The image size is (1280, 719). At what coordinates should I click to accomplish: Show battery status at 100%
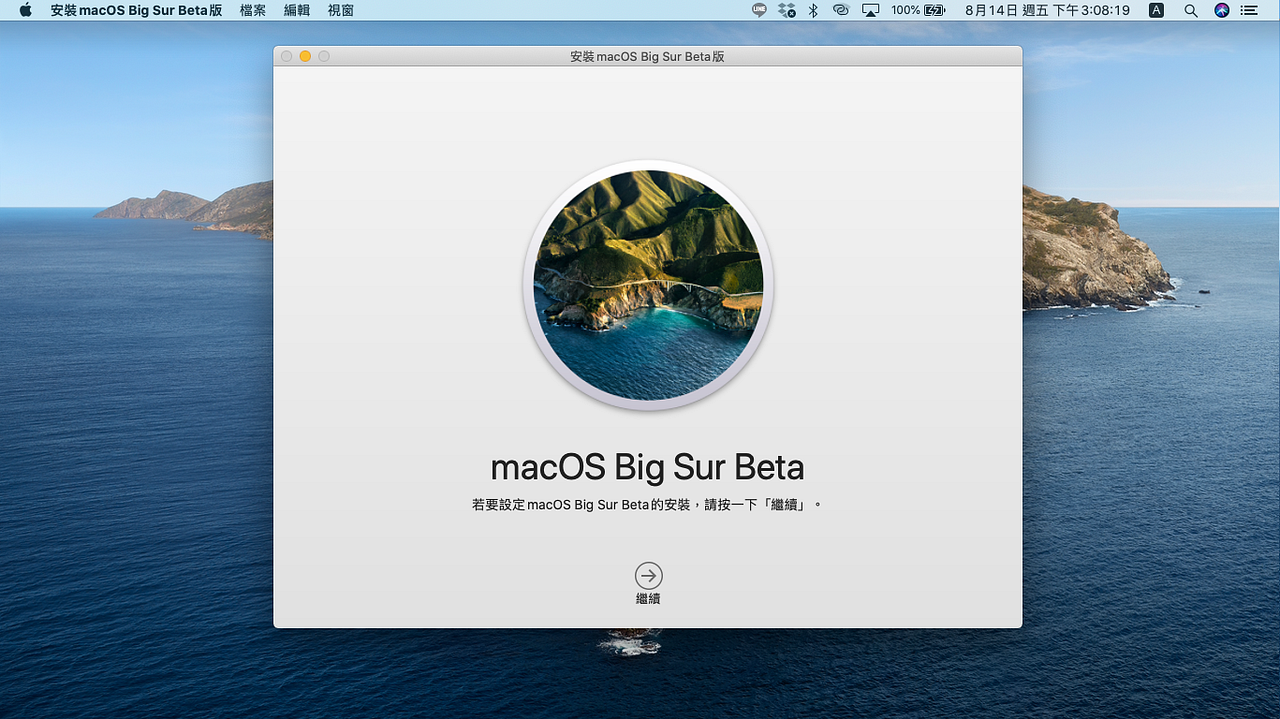918,10
